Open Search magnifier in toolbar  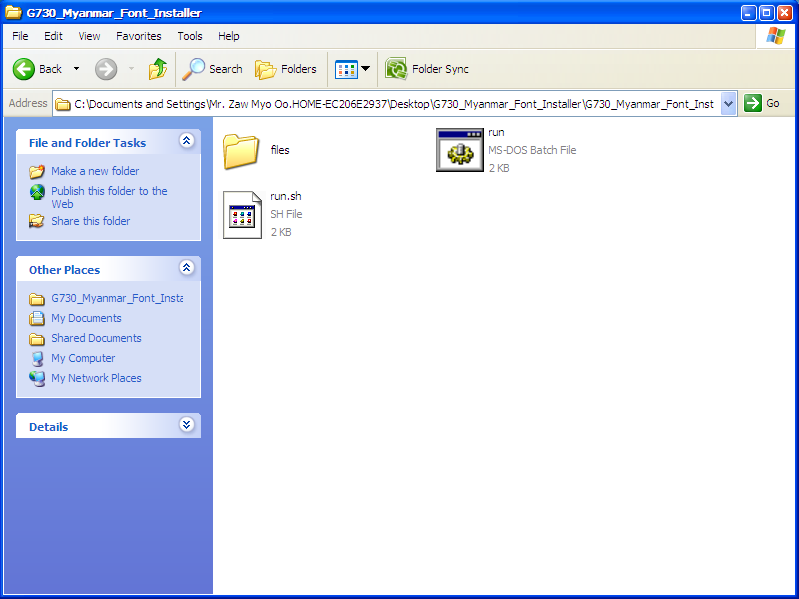[193, 69]
